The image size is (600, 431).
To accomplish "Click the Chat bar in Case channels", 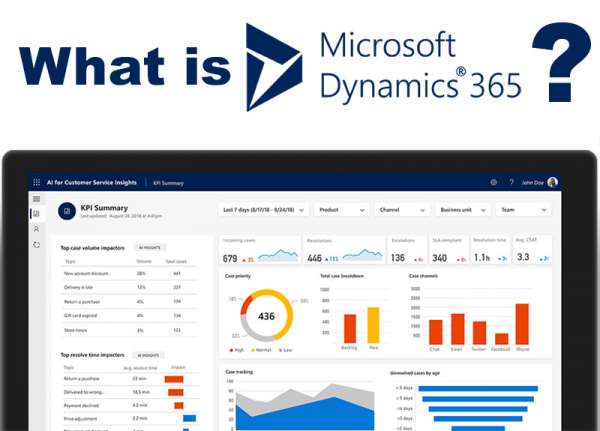I will click(436, 332).
